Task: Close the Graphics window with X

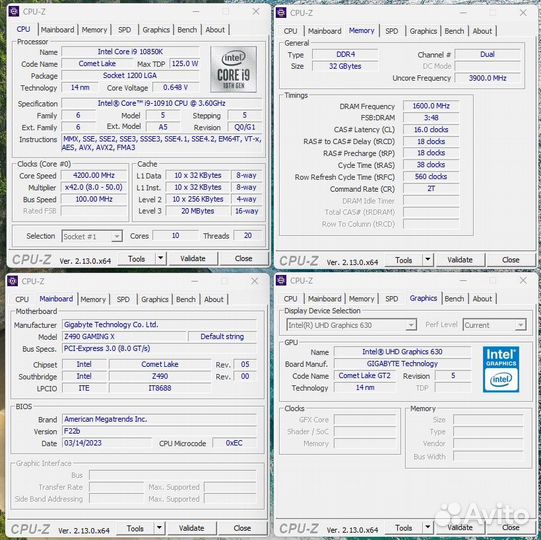Action: [x=523, y=281]
